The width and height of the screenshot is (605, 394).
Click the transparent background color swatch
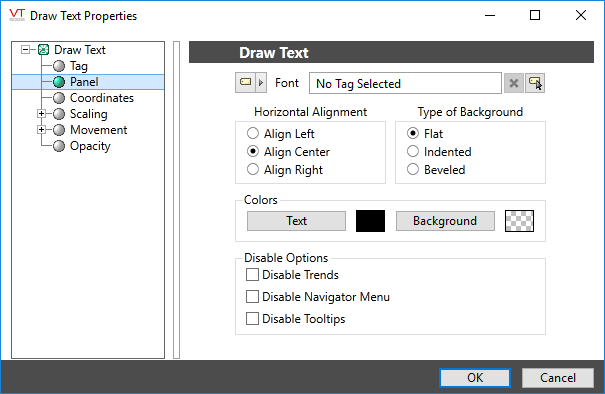tap(519, 221)
